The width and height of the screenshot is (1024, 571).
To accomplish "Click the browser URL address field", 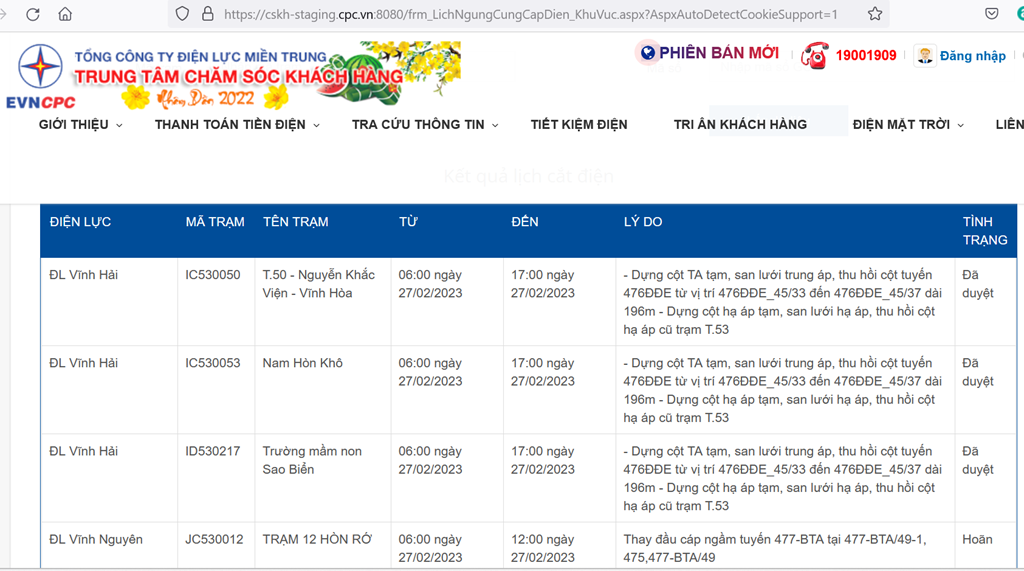I will pyautogui.click(x=530, y=14).
